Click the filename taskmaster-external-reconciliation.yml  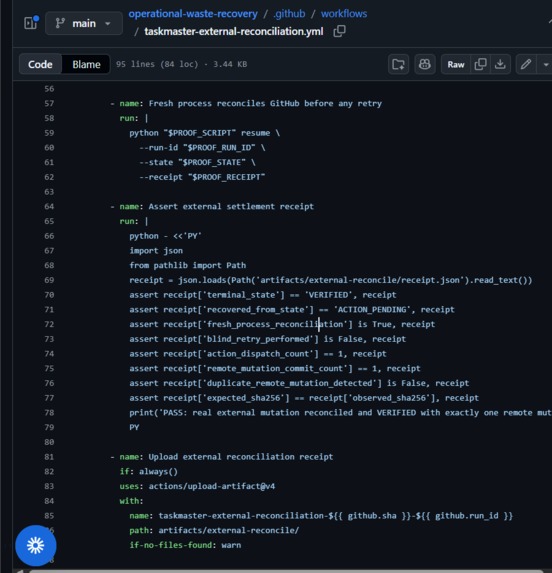tap(234, 31)
